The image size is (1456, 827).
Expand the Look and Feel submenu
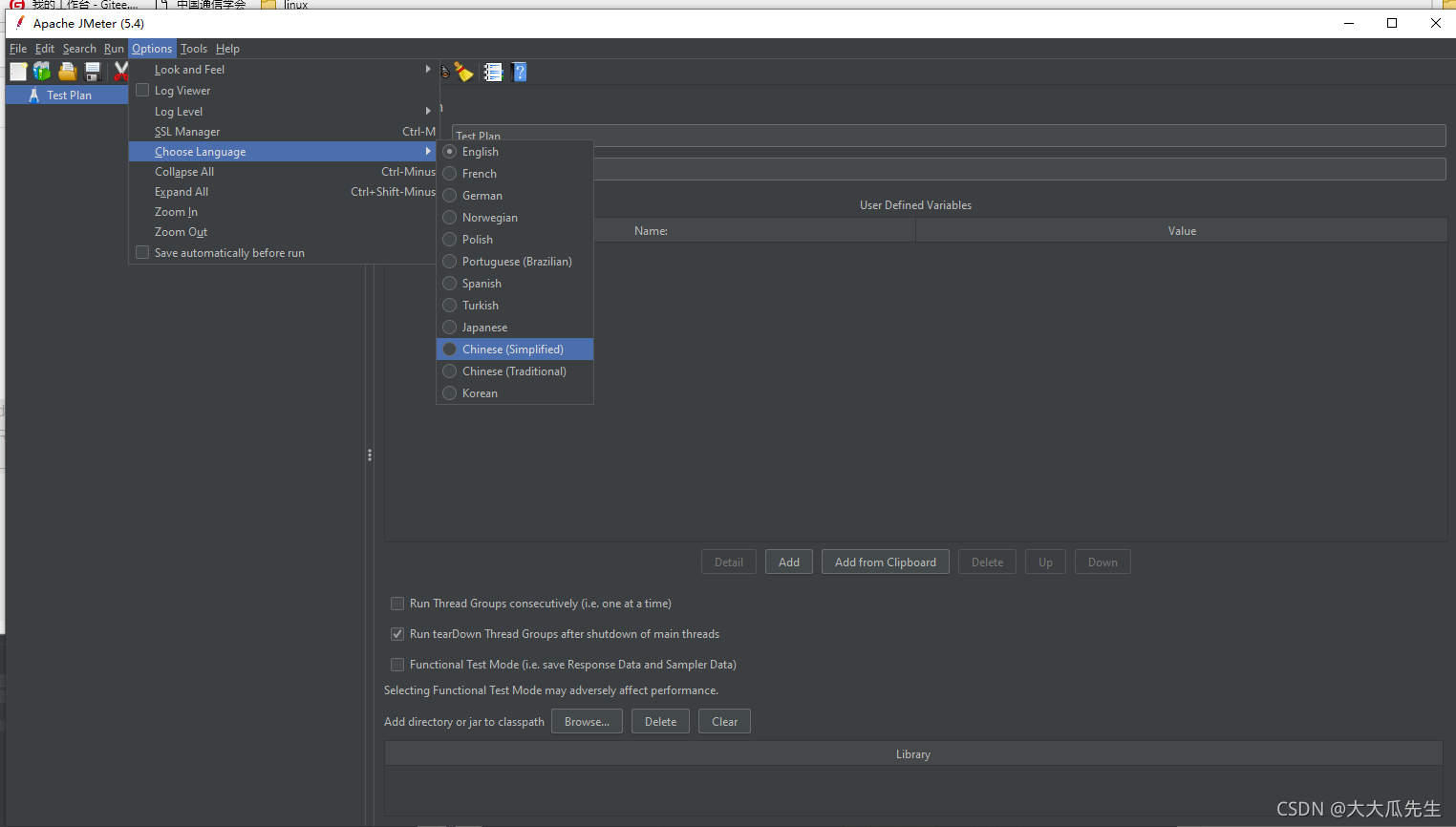point(283,70)
